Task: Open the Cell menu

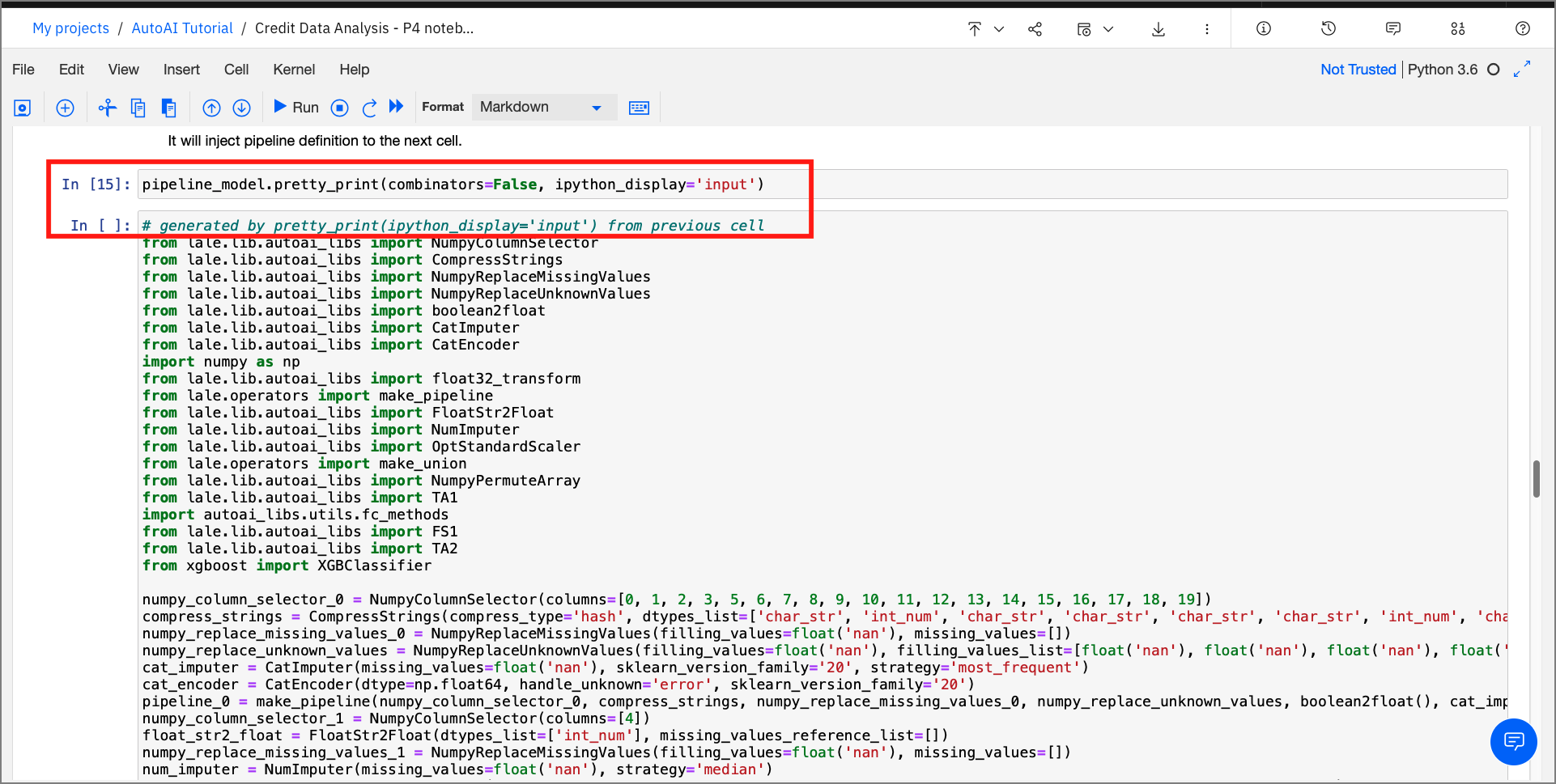Action: (x=236, y=70)
